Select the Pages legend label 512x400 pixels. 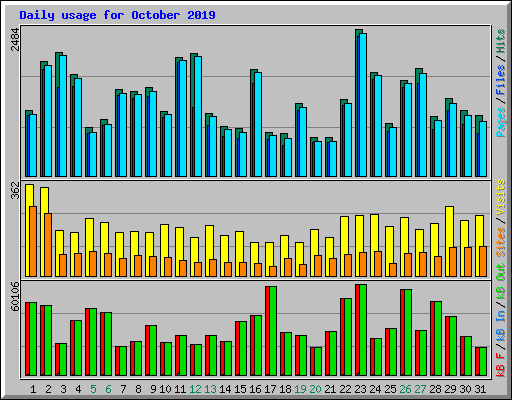501,122
